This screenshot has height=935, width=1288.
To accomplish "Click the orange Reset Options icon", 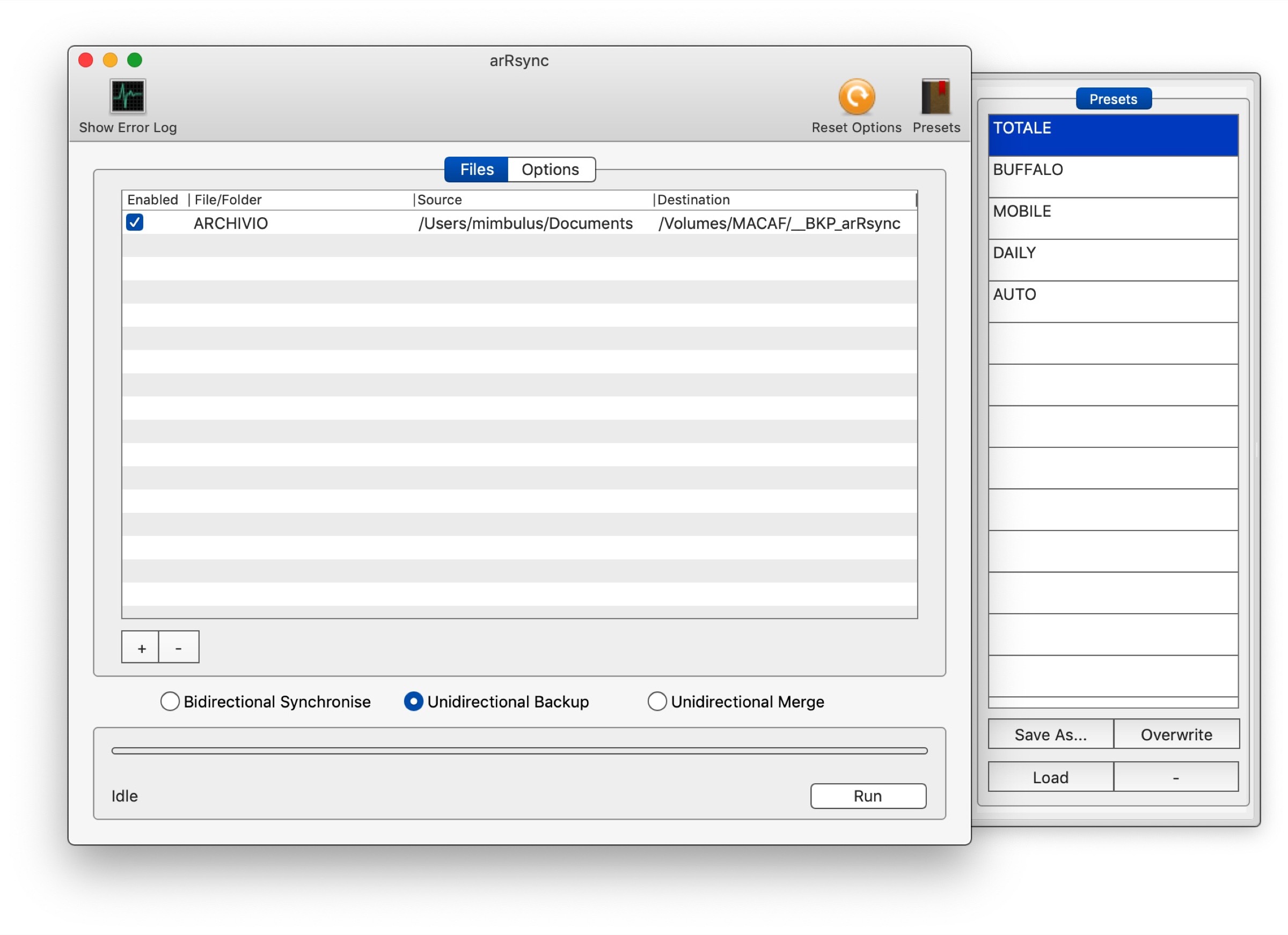I will pyautogui.click(x=856, y=97).
